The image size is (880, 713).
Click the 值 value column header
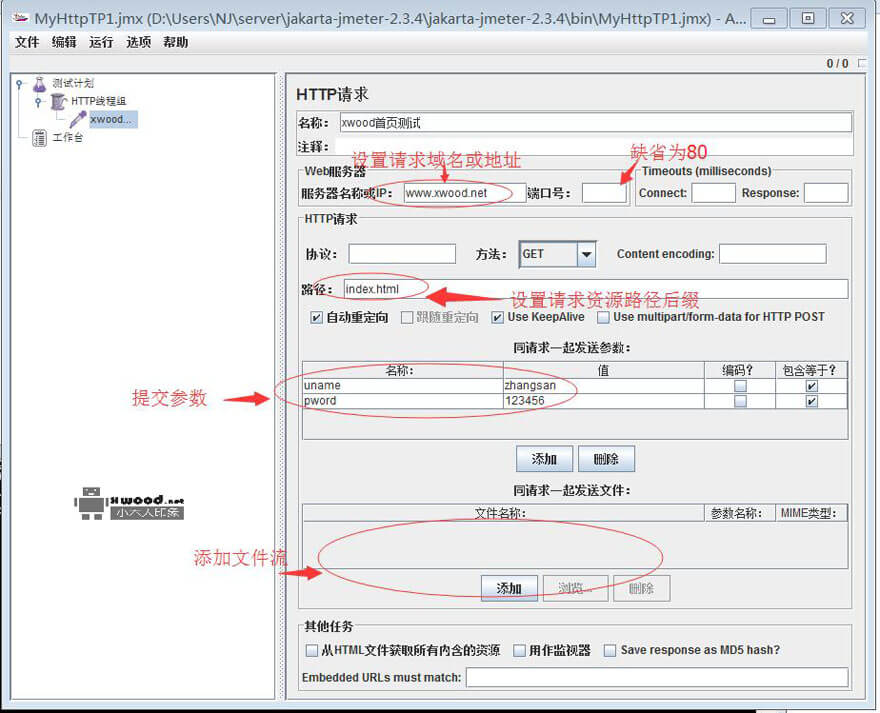604,371
